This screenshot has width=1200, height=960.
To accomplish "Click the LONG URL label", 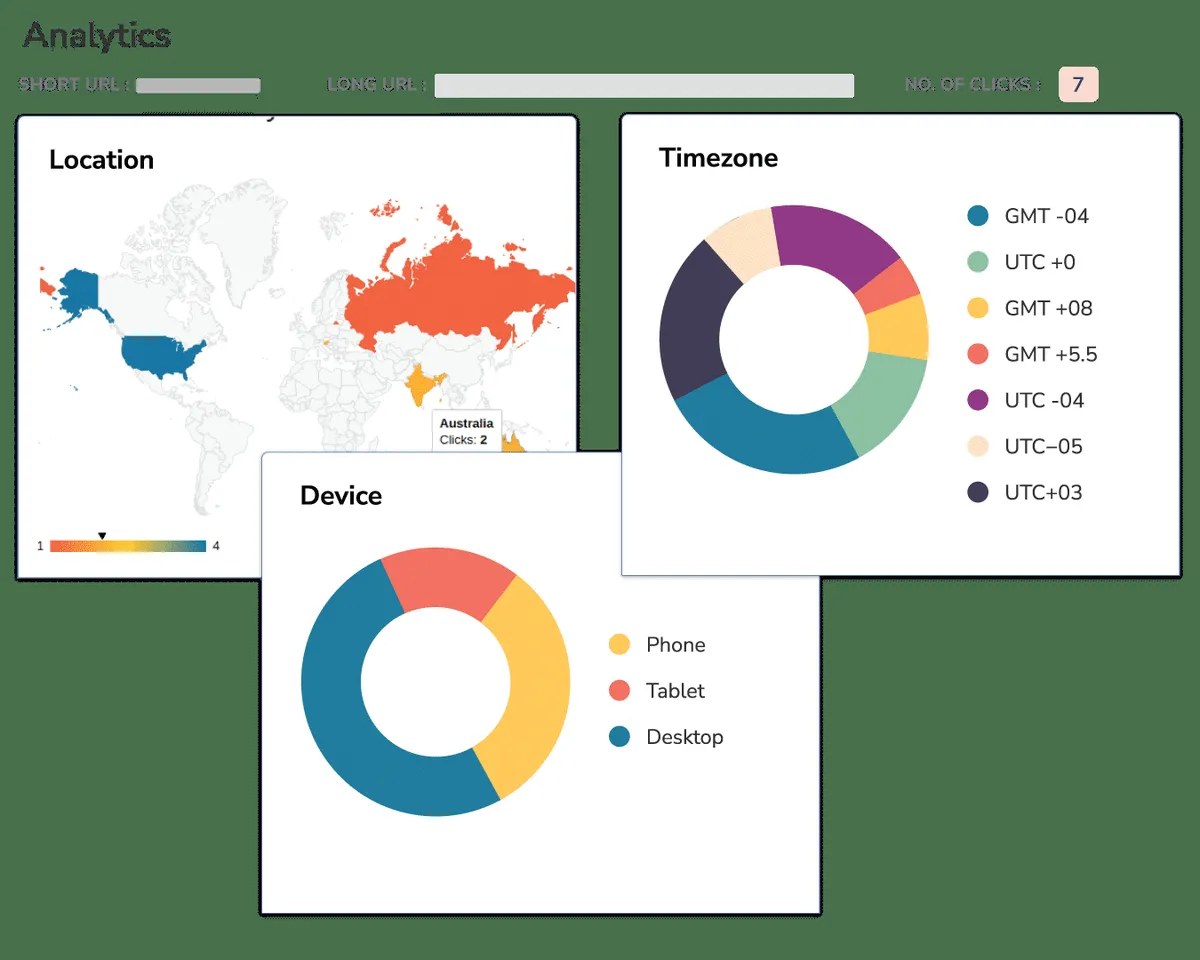I will click(377, 85).
